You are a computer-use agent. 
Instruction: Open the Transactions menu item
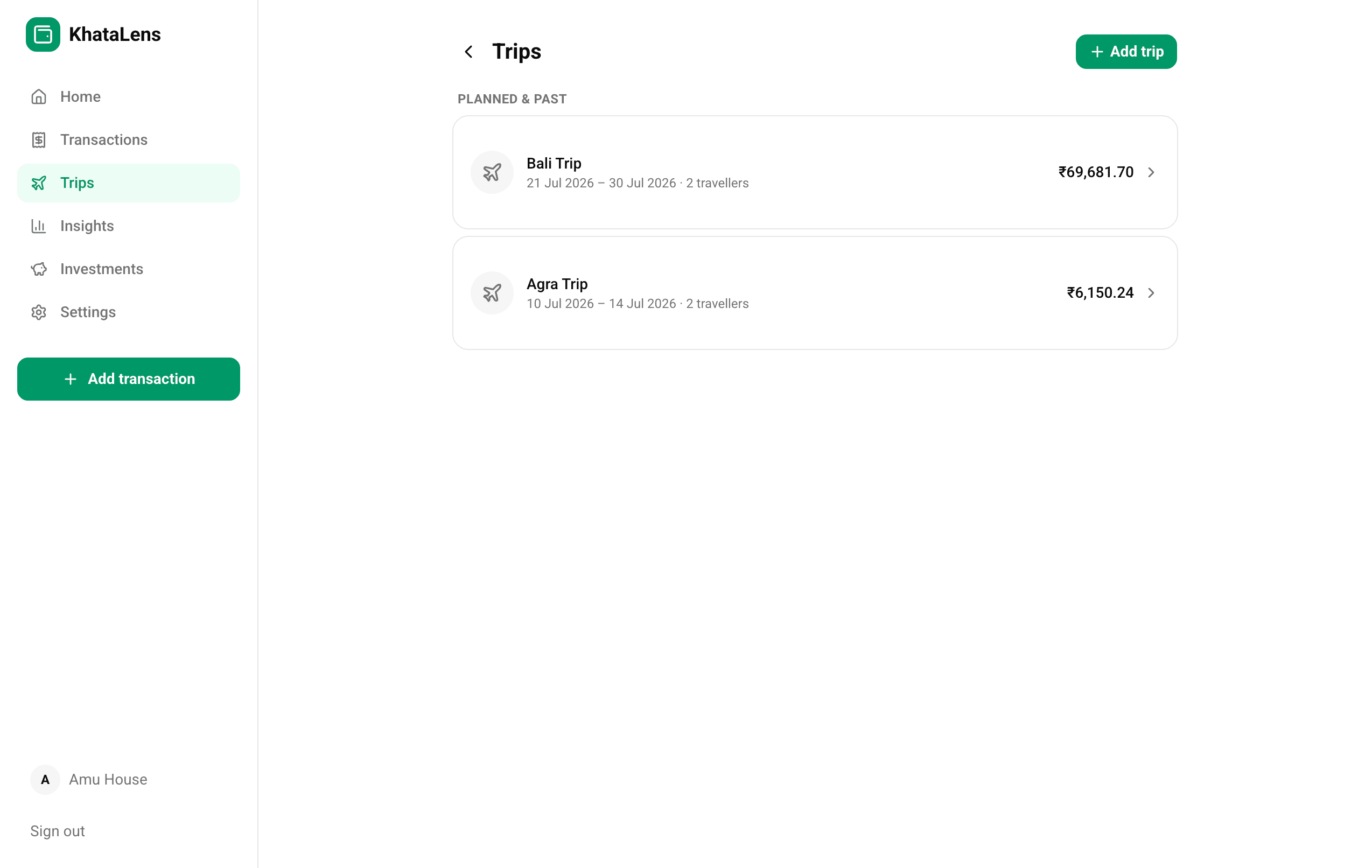(x=129, y=139)
